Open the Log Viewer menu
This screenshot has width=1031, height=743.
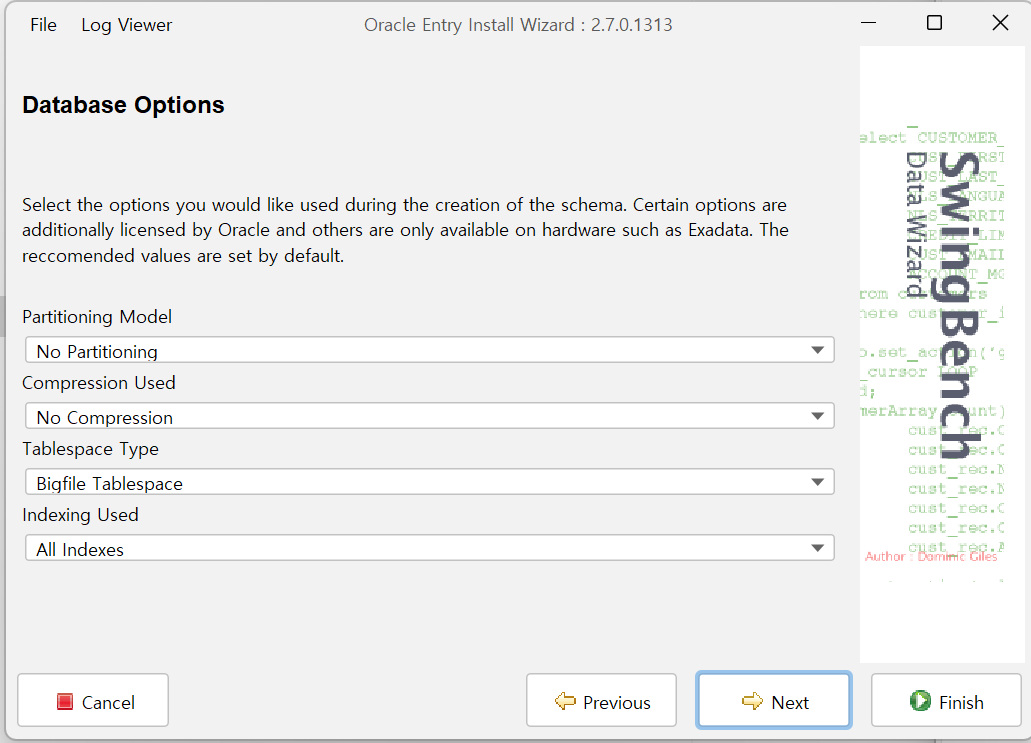[126, 25]
